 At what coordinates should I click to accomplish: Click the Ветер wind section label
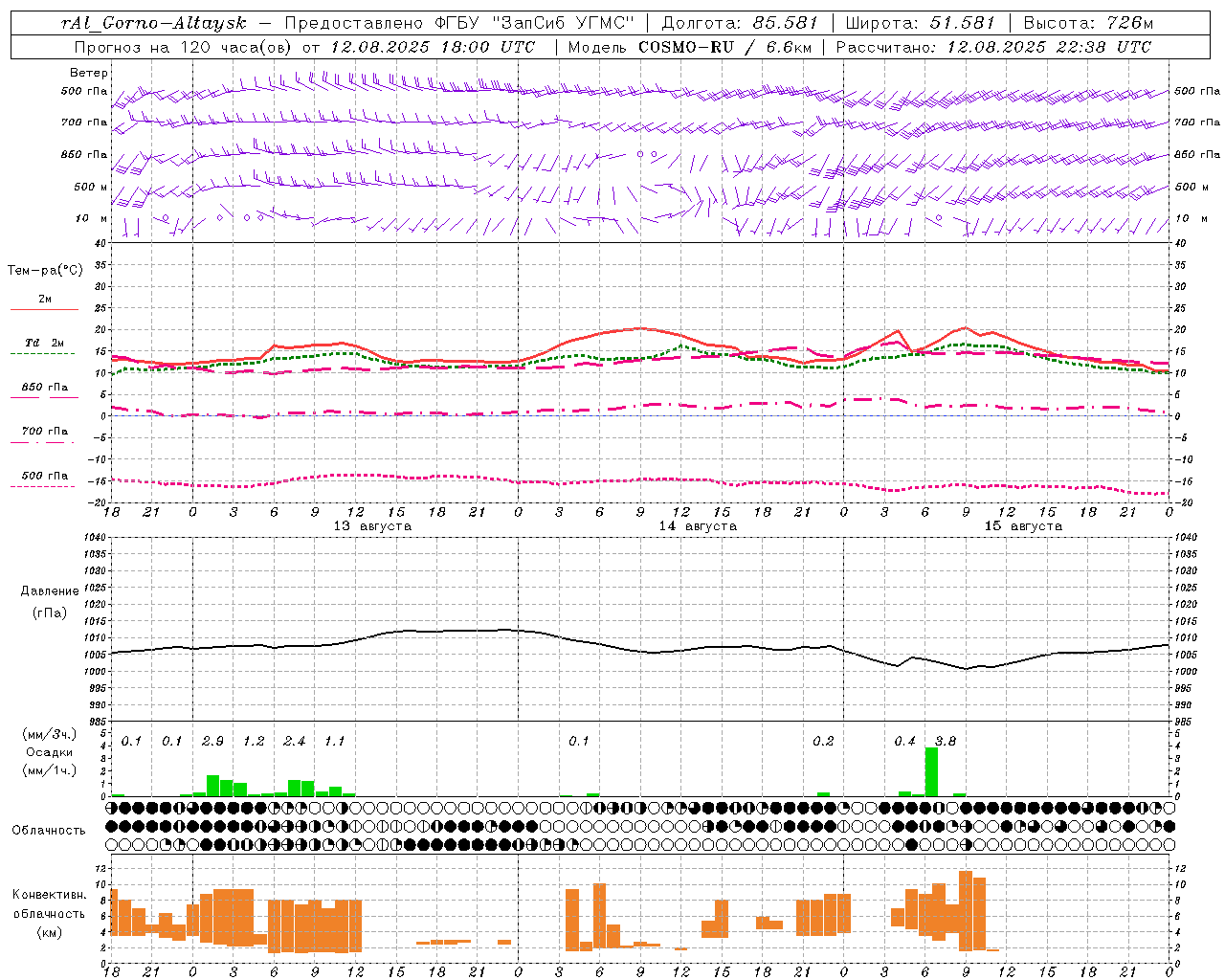point(89,73)
